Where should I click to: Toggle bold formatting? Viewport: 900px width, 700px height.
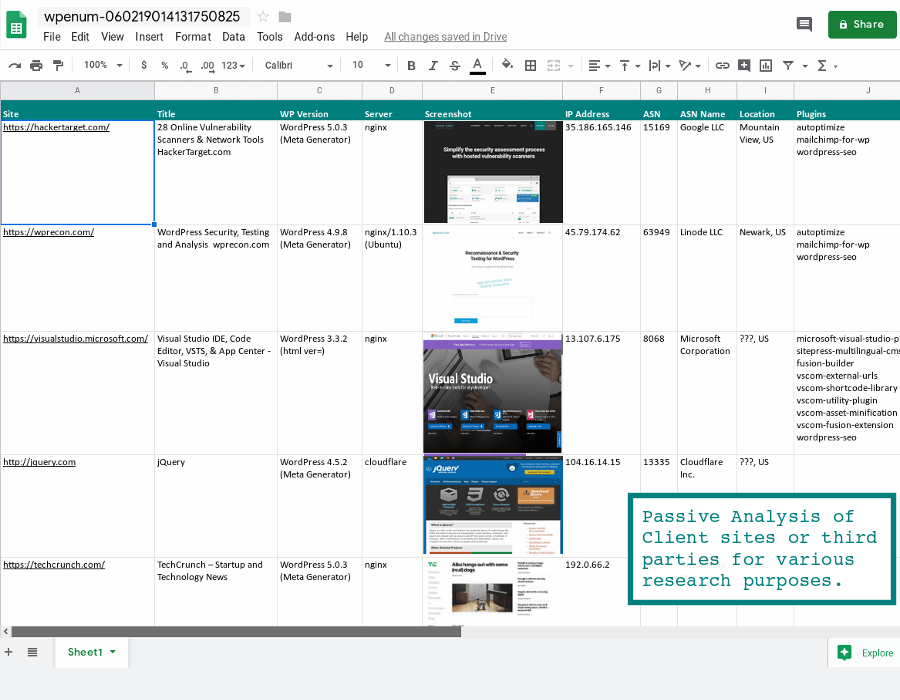point(411,65)
